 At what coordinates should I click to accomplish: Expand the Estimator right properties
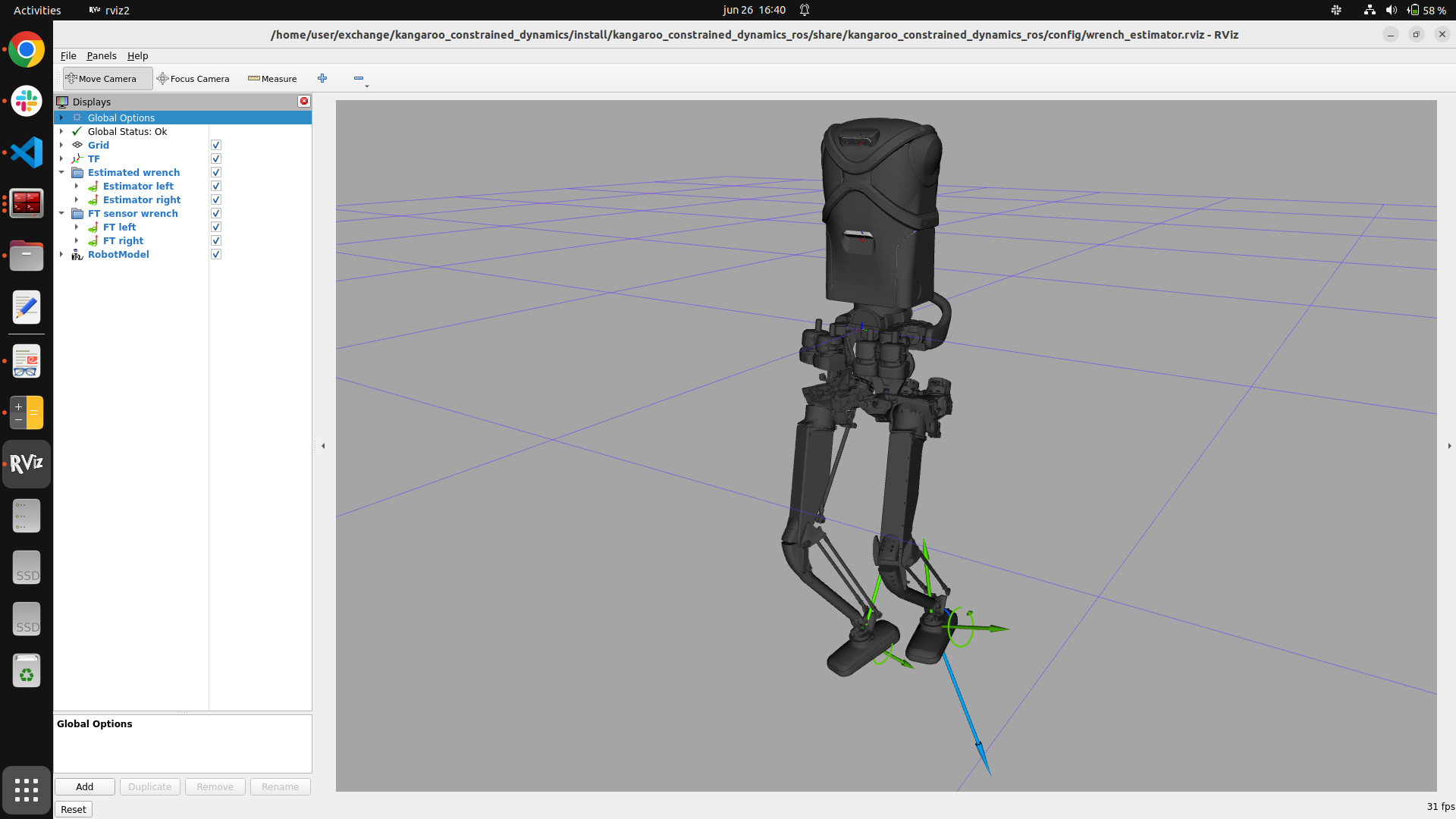click(77, 199)
